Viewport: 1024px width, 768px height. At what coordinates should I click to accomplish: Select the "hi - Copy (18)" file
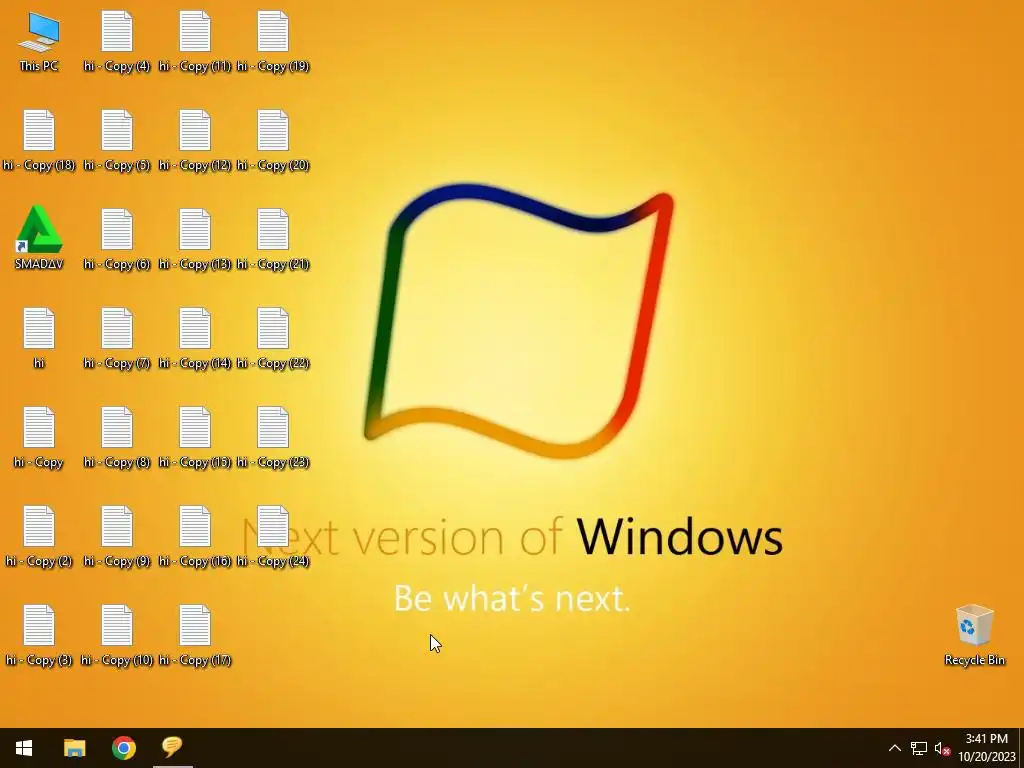(39, 141)
